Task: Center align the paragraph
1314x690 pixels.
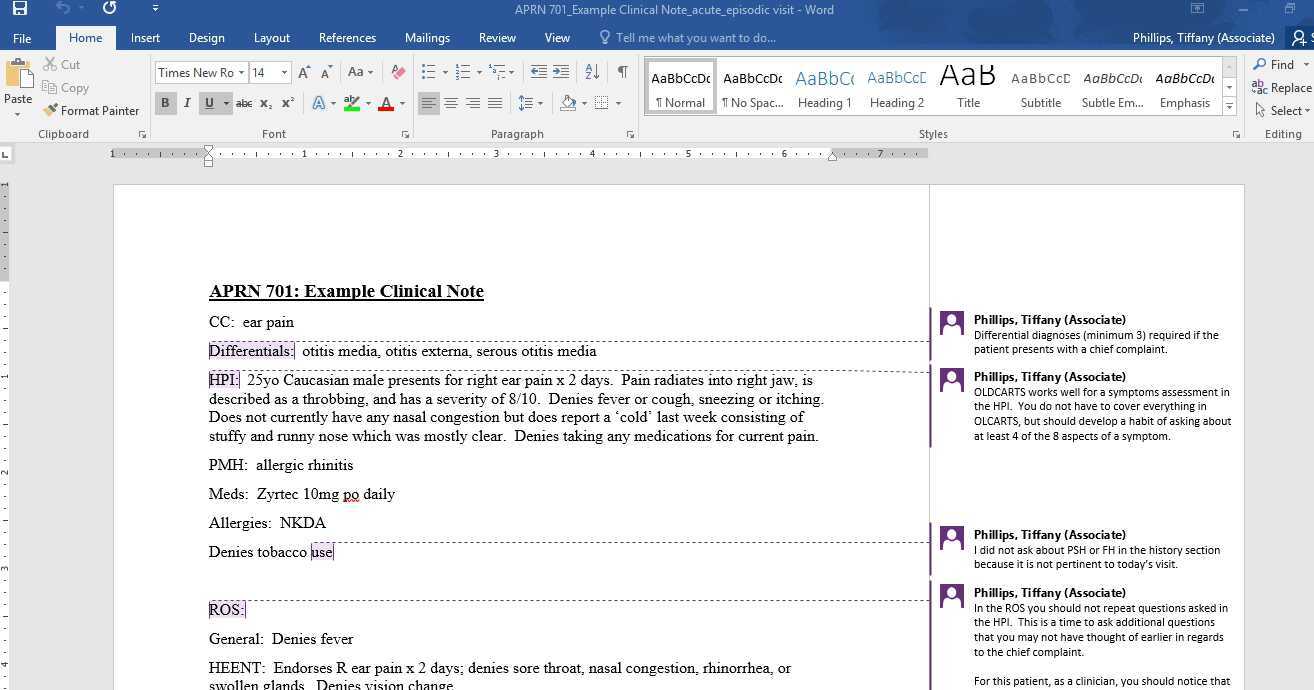Action: click(x=451, y=102)
